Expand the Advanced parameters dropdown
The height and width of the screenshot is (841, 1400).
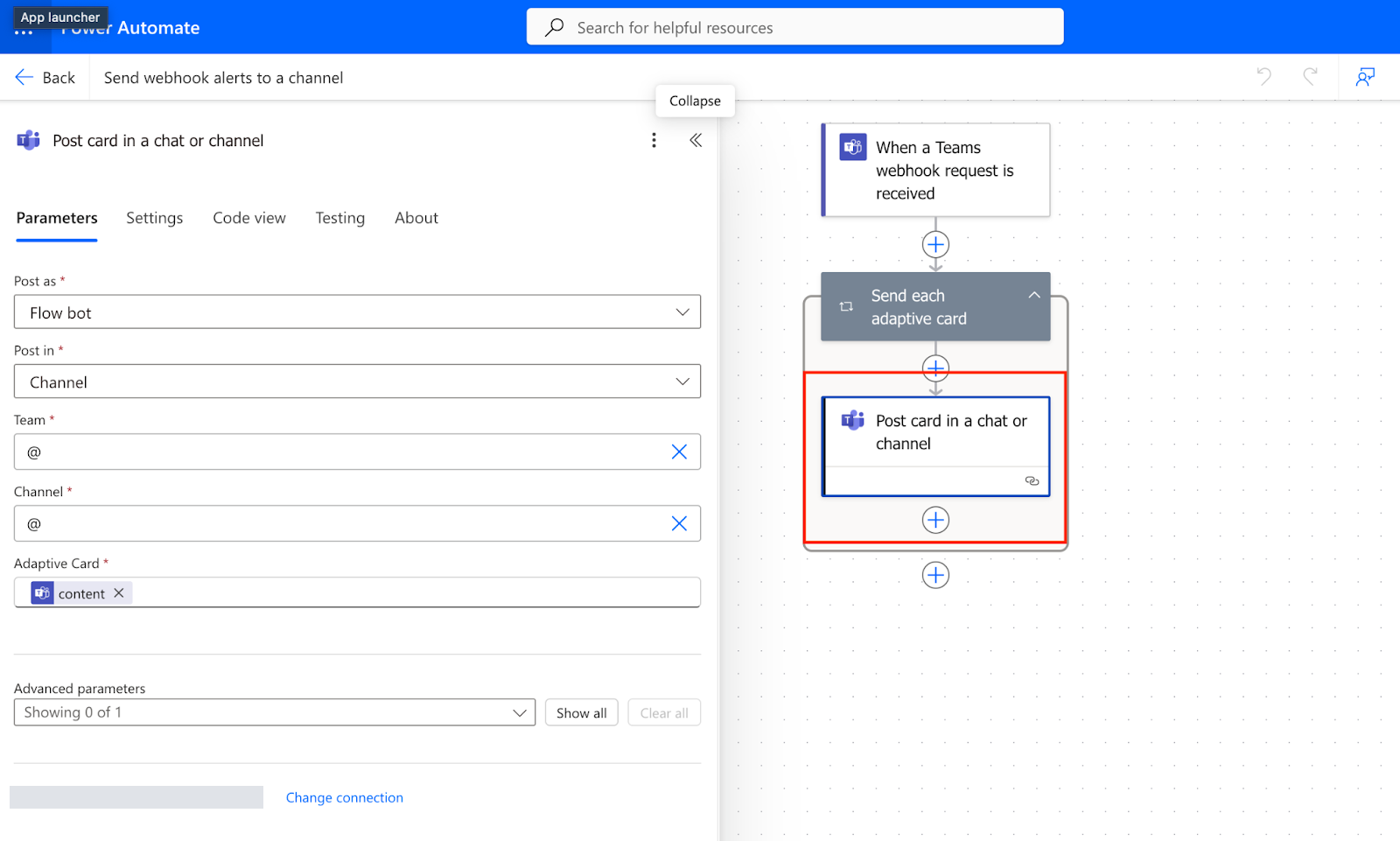pyautogui.click(x=275, y=712)
